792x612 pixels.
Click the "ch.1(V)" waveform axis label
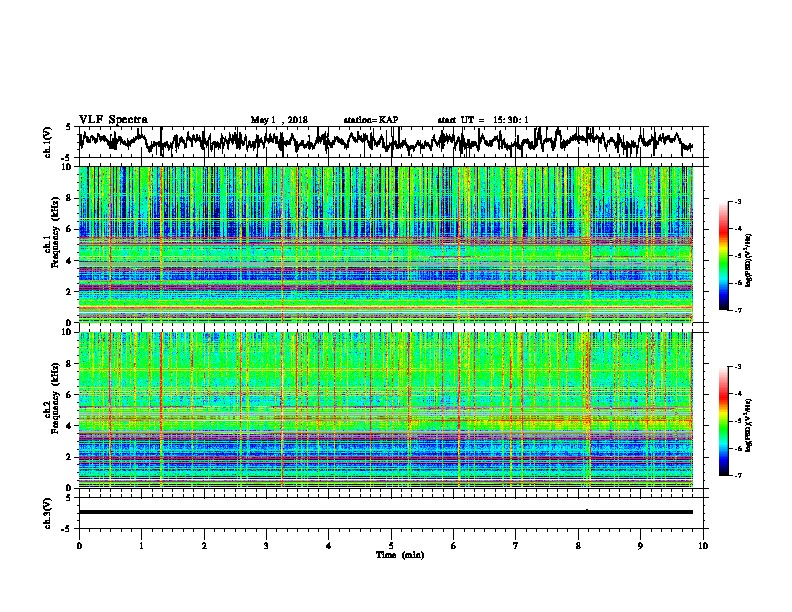click(48, 142)
